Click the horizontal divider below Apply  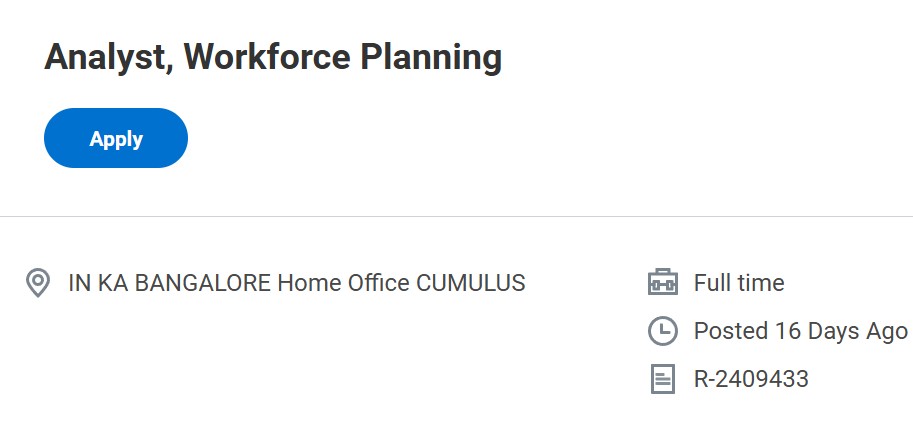tap(456, 216)
